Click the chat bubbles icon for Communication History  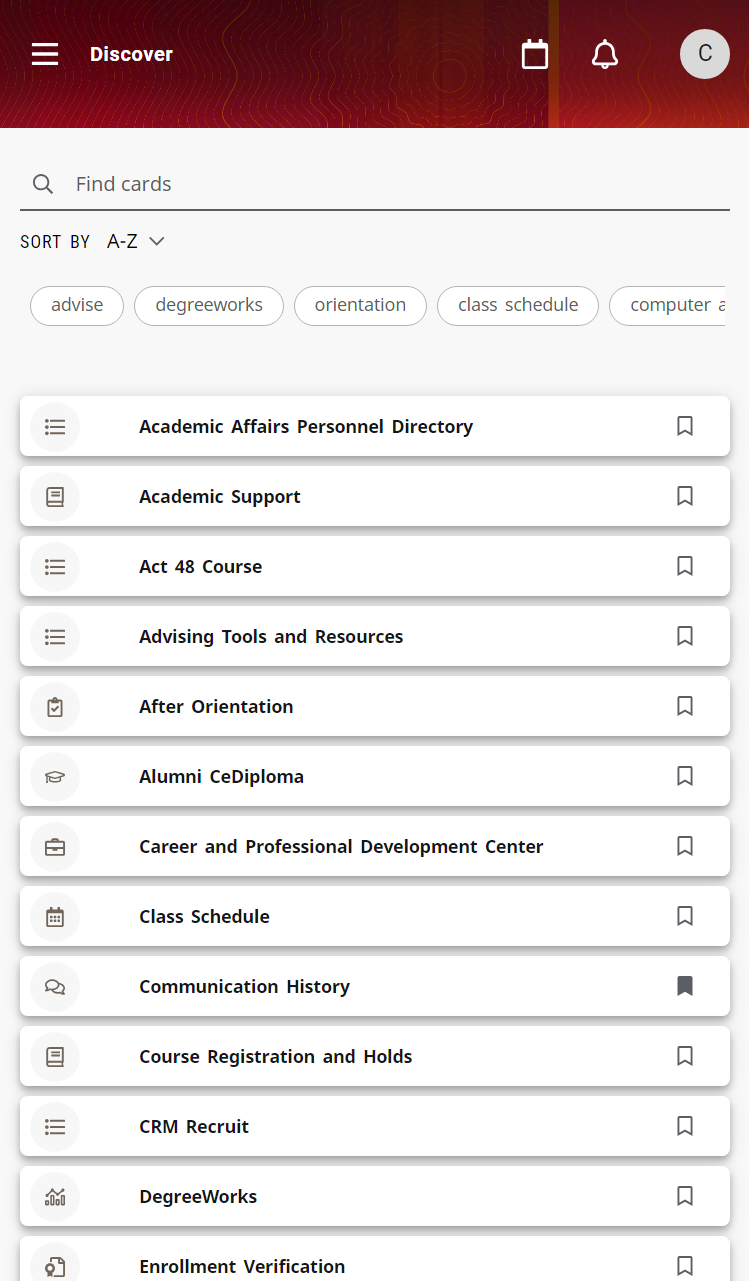point(55,987)
